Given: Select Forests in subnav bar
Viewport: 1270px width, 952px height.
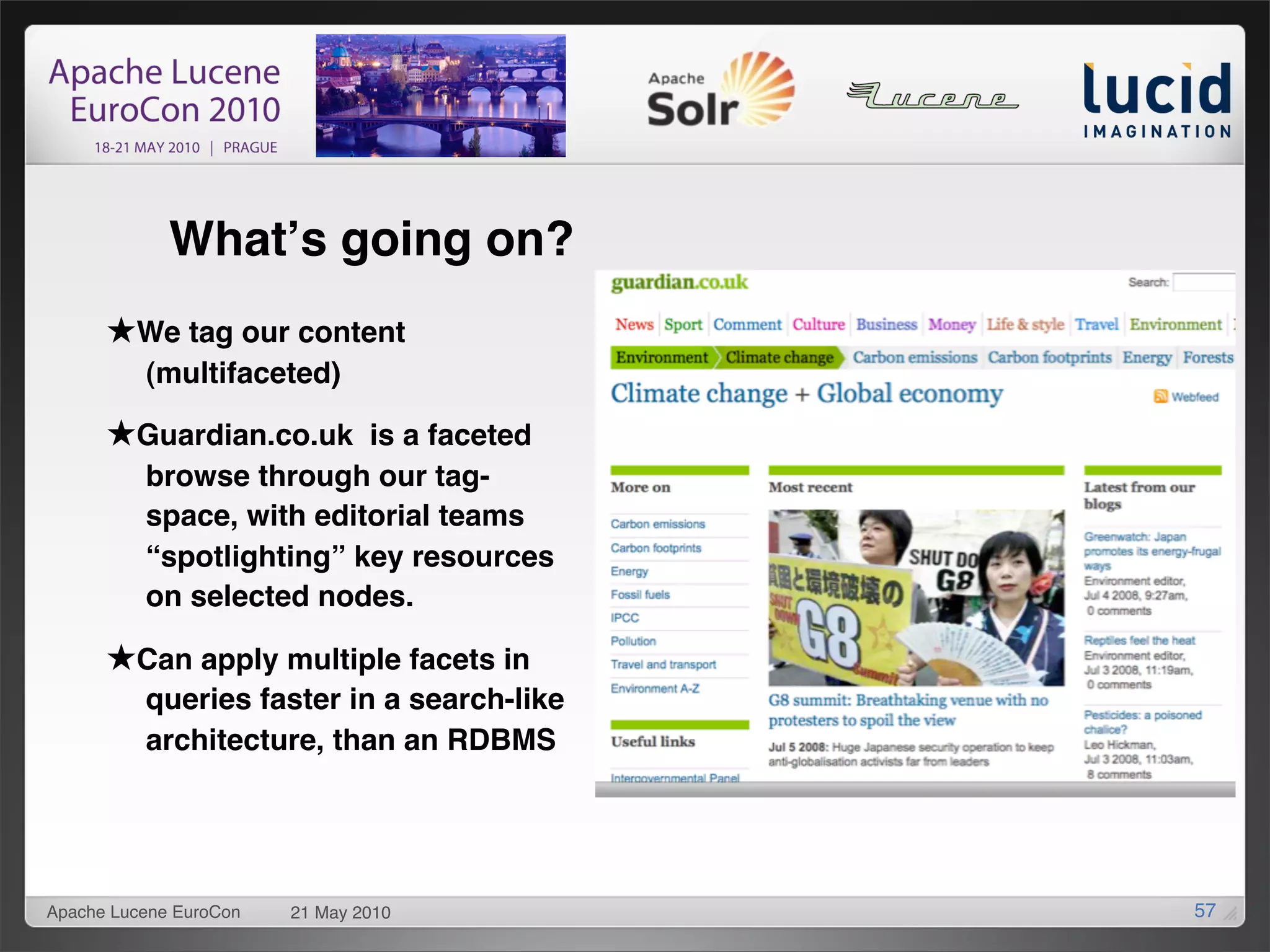Looking at the screenshot, I should (x=1208, y=358).
